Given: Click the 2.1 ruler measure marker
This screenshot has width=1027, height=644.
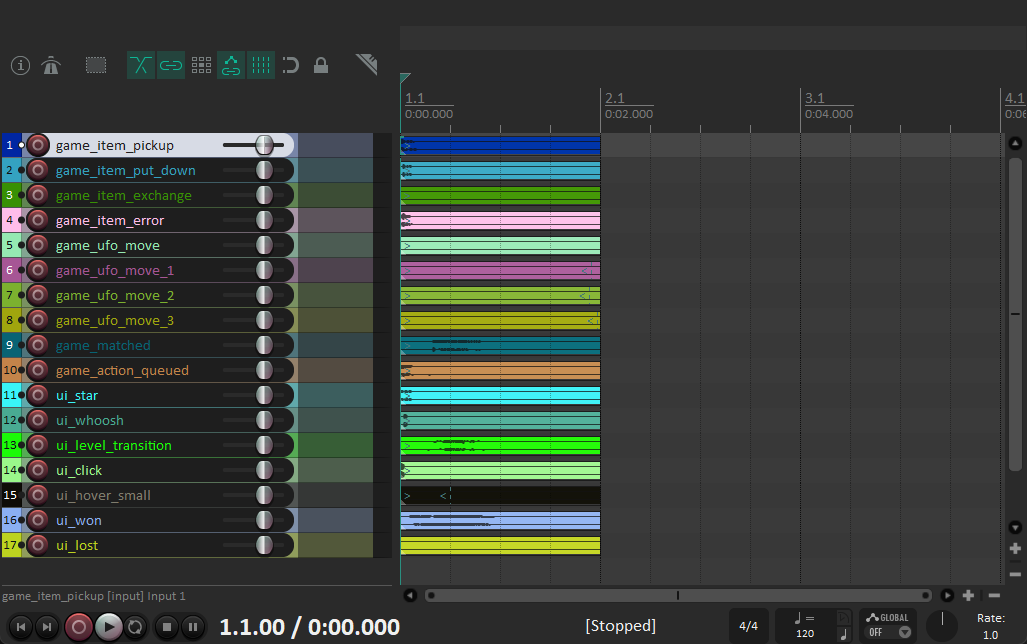Looking at the screenshot, I should (x=614, y=98).
